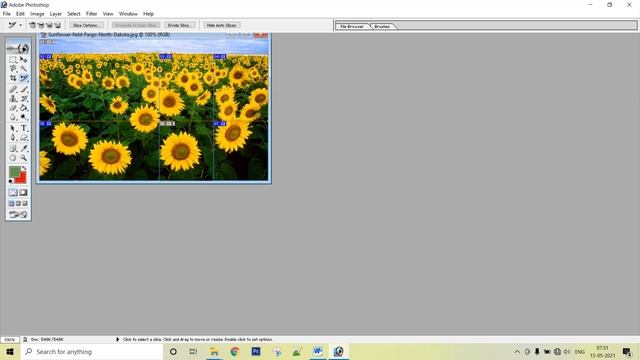Image resolution: width=640 pixels, height=360 pixels.
Task: Select the Paint Bucket tool
Action: click(24, 108)
